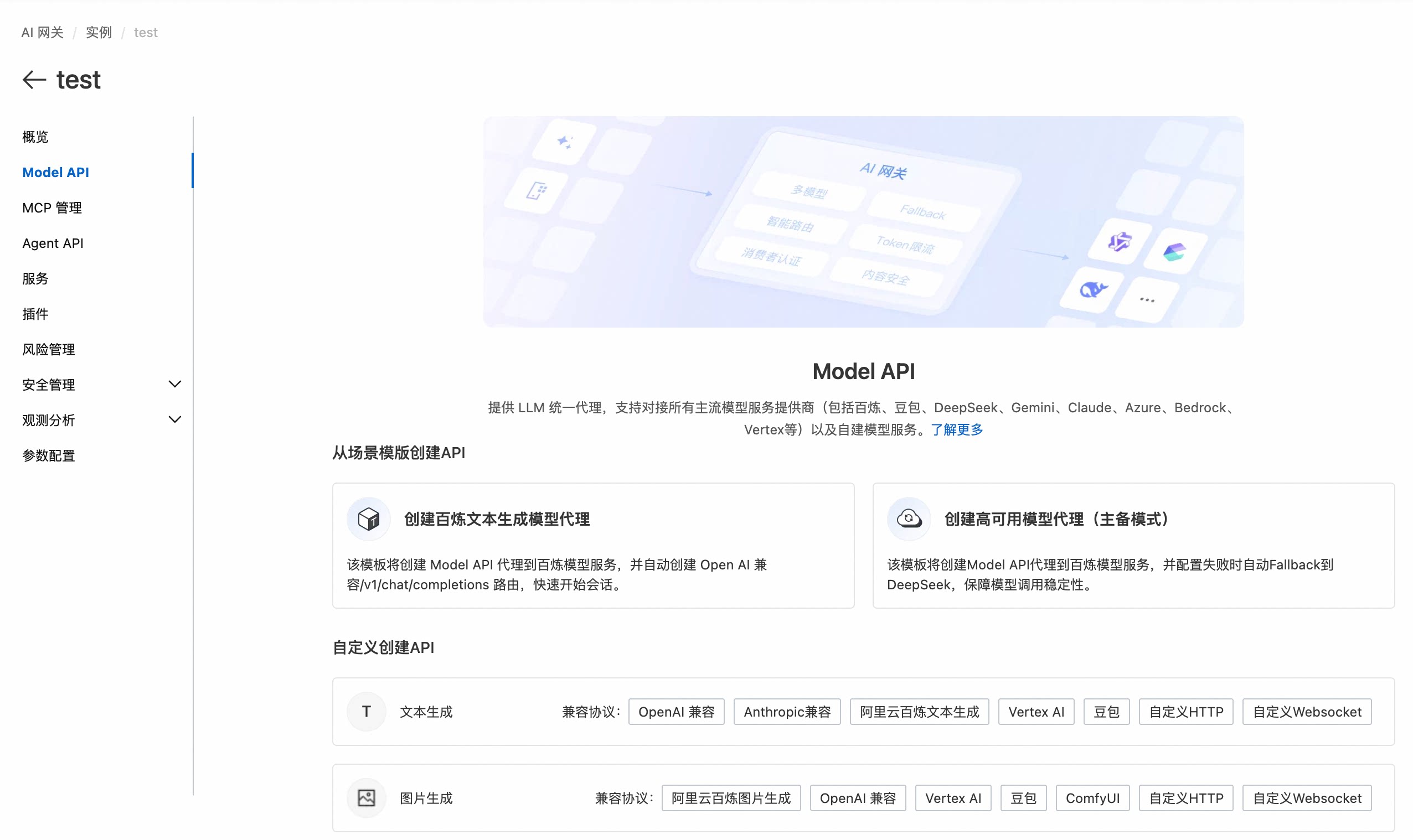Expand the 安全管理 menu chevron

pos(174,385)
